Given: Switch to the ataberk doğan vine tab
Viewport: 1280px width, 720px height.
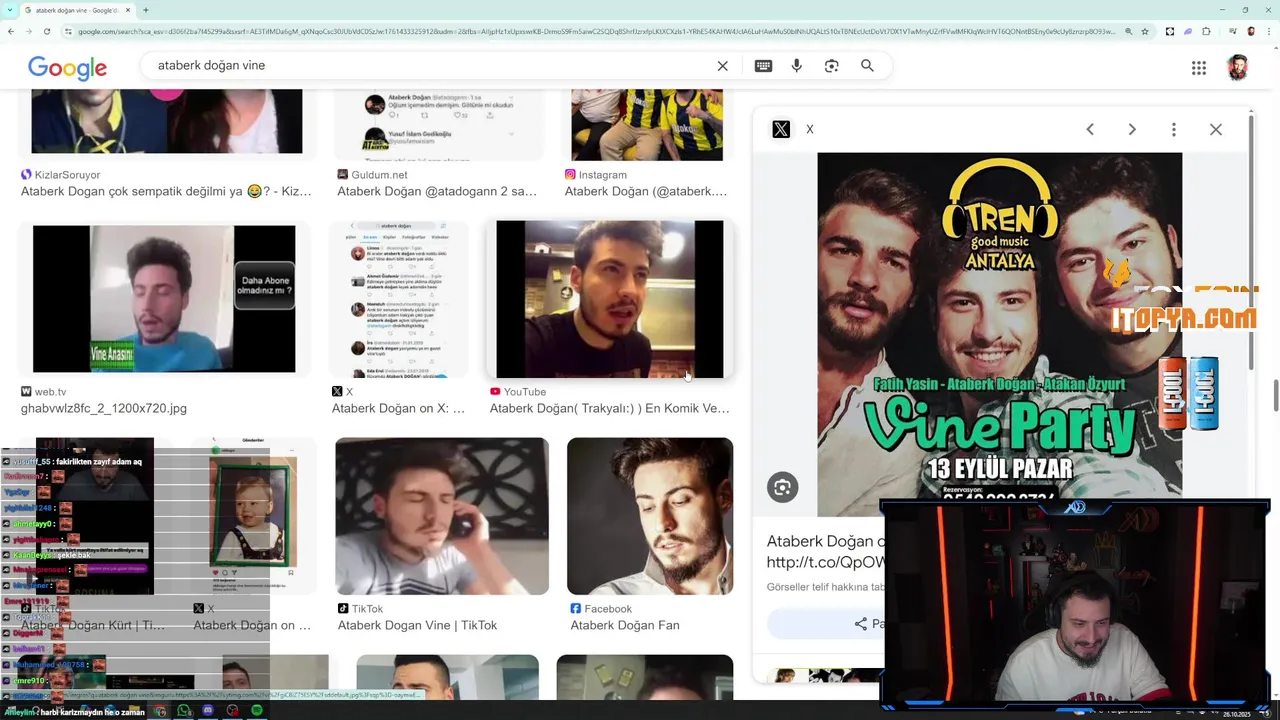Looking at the screenshot, I should tap(76, 10).
